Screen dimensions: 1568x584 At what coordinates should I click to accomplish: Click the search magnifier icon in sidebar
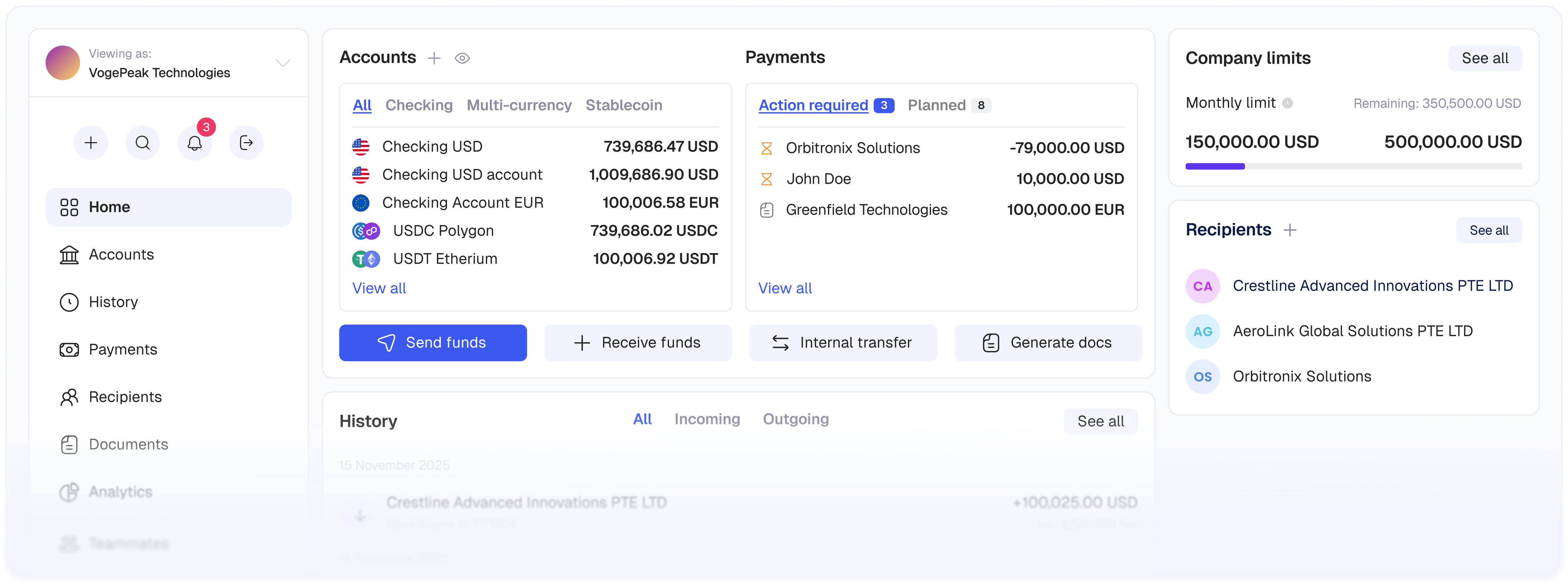(x=142, y=143)
